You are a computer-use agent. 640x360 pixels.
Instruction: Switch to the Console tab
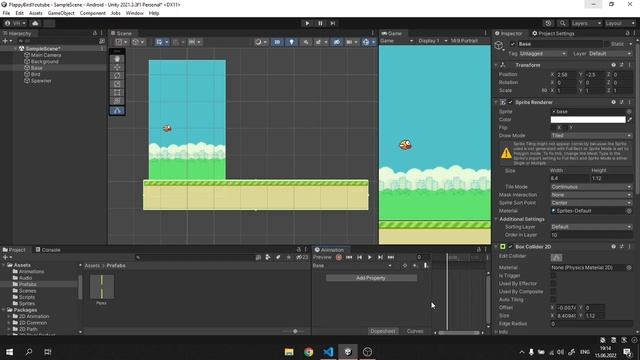(x=48, y=250)
